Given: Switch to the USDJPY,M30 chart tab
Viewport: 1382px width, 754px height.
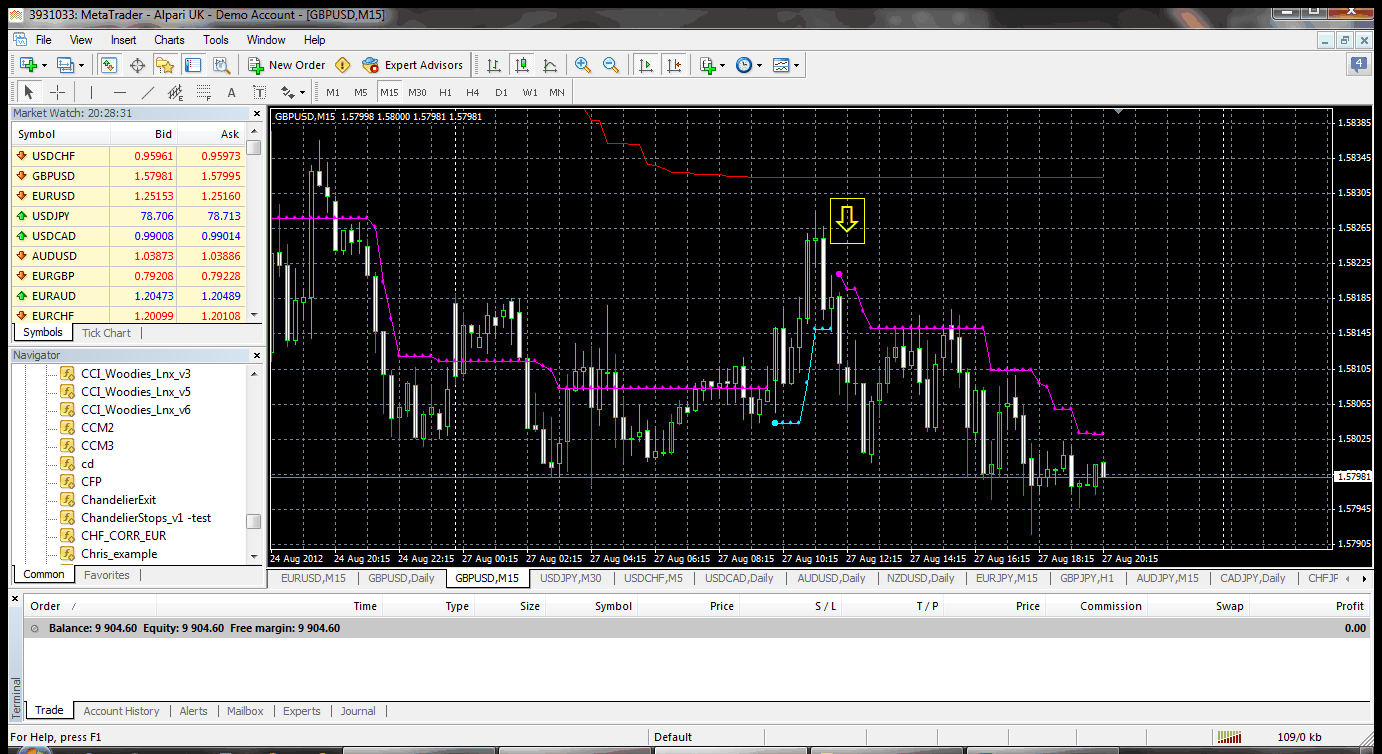Looking at the screenshot, I should pos(570,578).
